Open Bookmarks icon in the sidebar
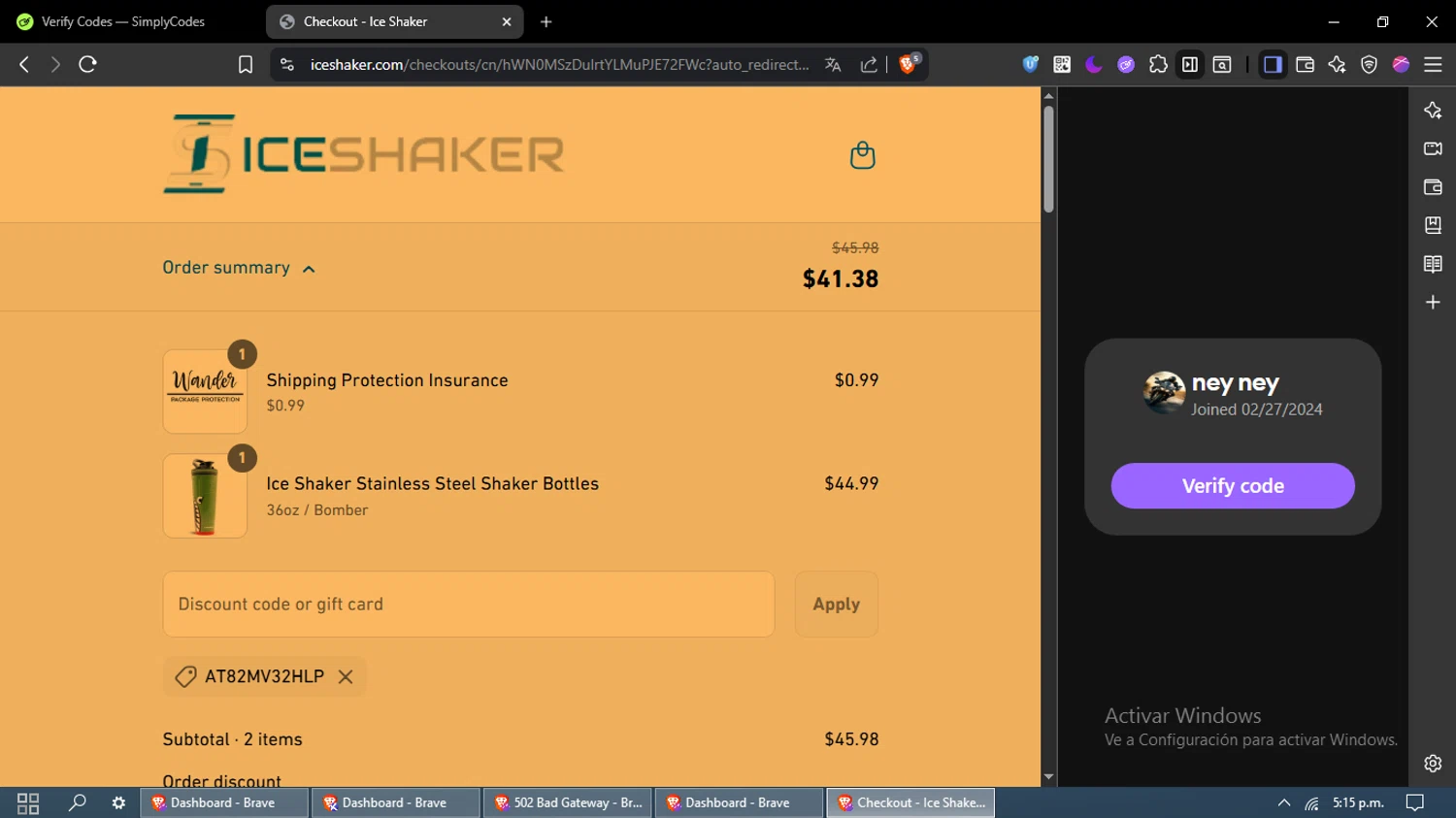Image resolution: width=1456 pixels, height=818 pixels. coord(1433,225)
